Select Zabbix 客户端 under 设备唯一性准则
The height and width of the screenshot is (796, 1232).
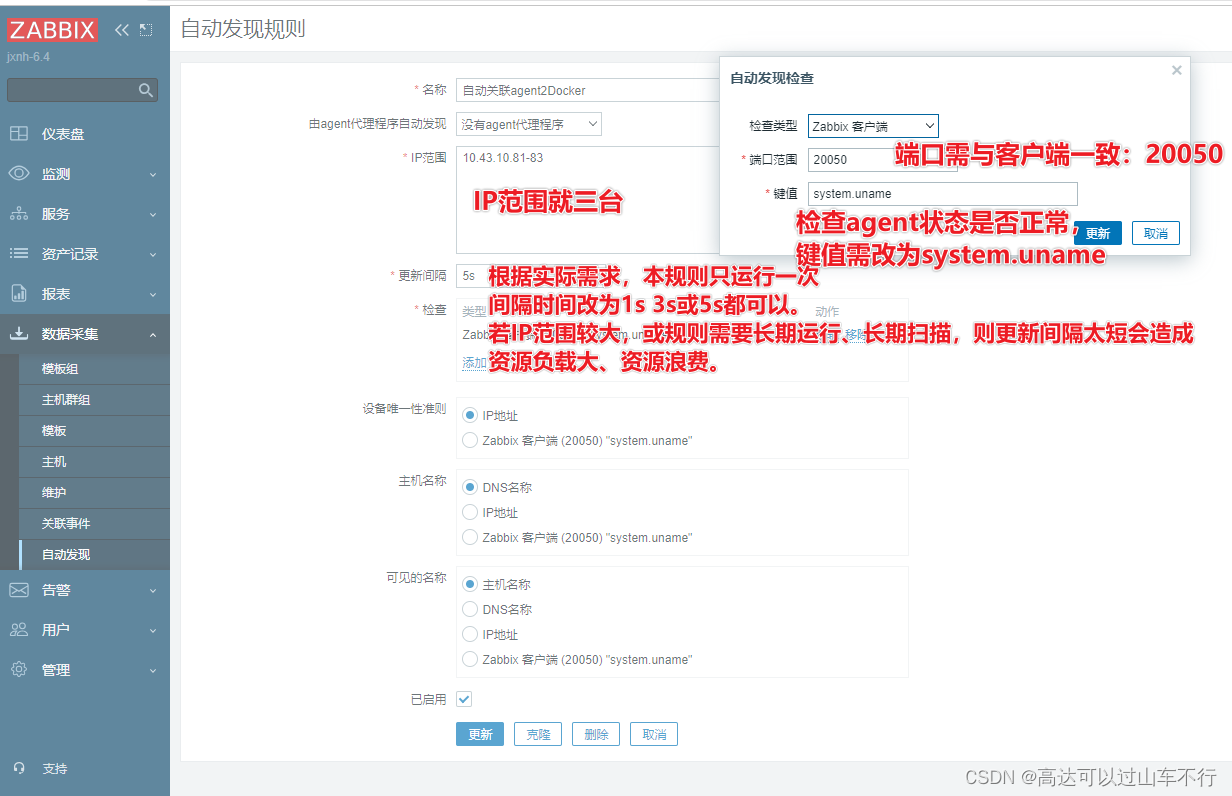point(470,440)
